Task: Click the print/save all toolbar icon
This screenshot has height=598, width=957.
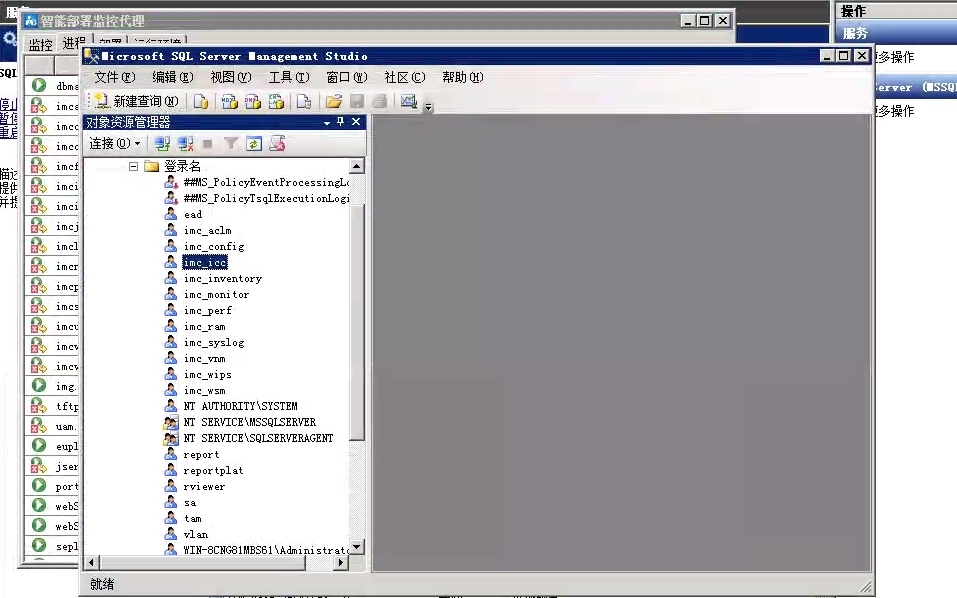Action: tap(380, 101)
